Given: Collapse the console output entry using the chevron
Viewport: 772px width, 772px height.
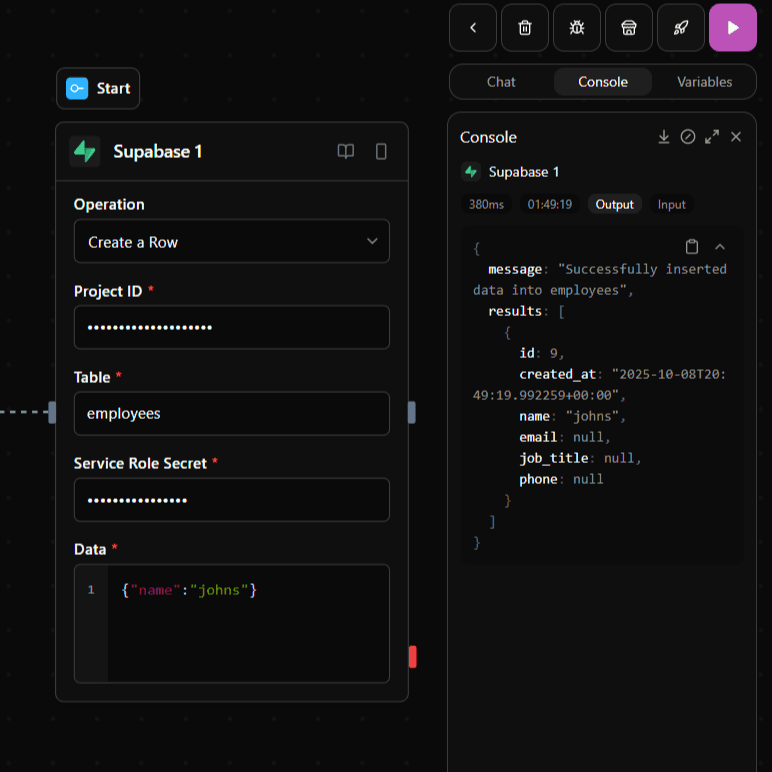Looking at the screenshot, I should pos(720,247).
